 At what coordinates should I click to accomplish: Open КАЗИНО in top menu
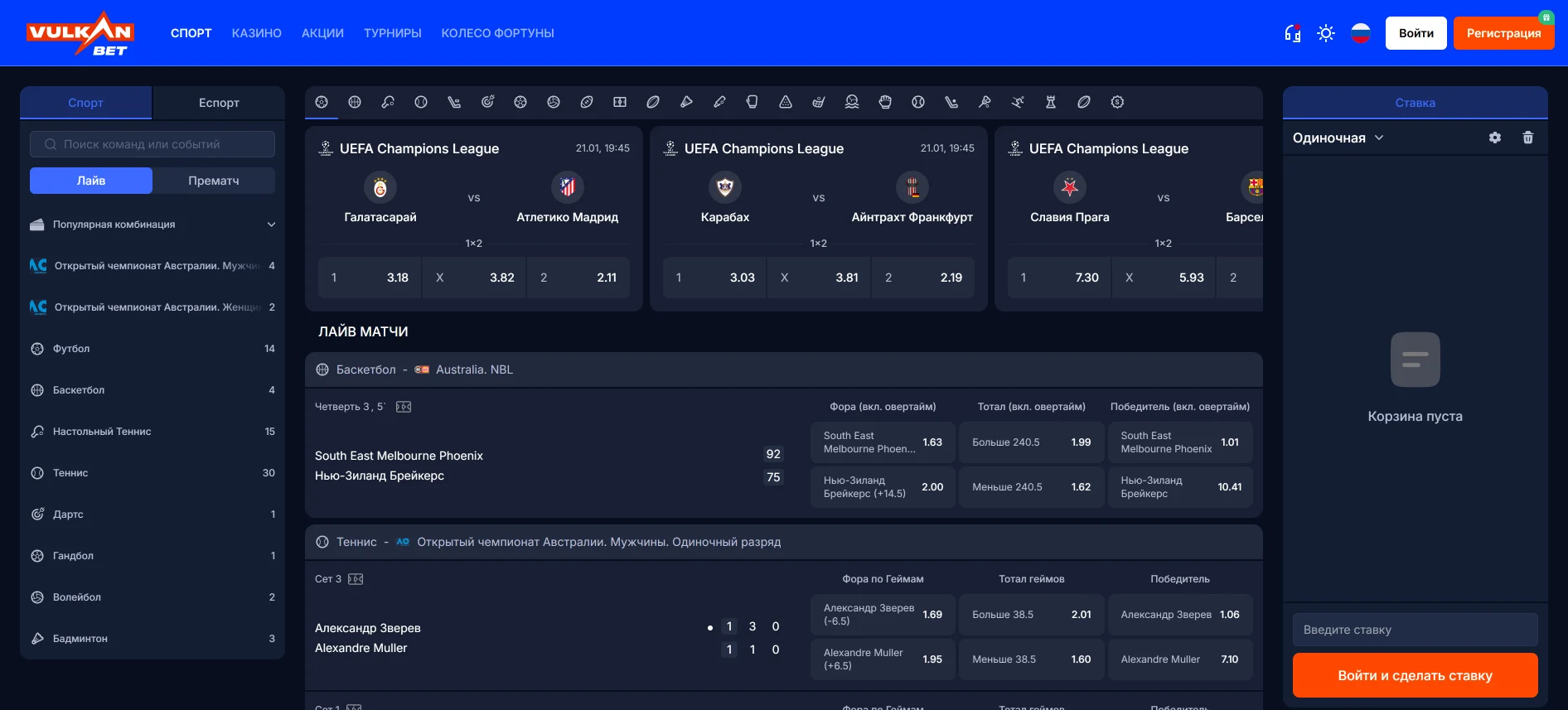[x=257, y=33]
